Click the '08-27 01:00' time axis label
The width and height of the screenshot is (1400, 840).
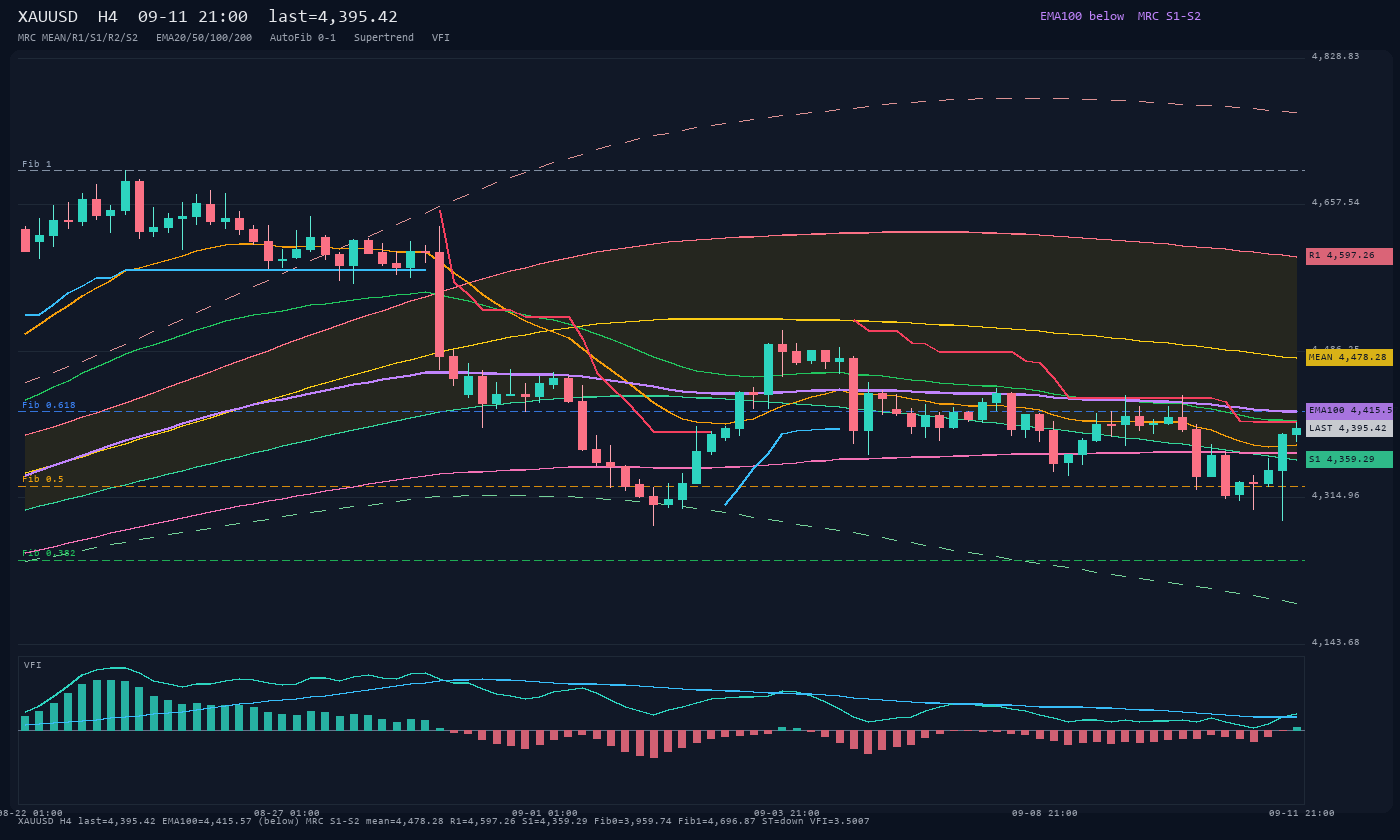pyautogui.click(x=287, y=813)
